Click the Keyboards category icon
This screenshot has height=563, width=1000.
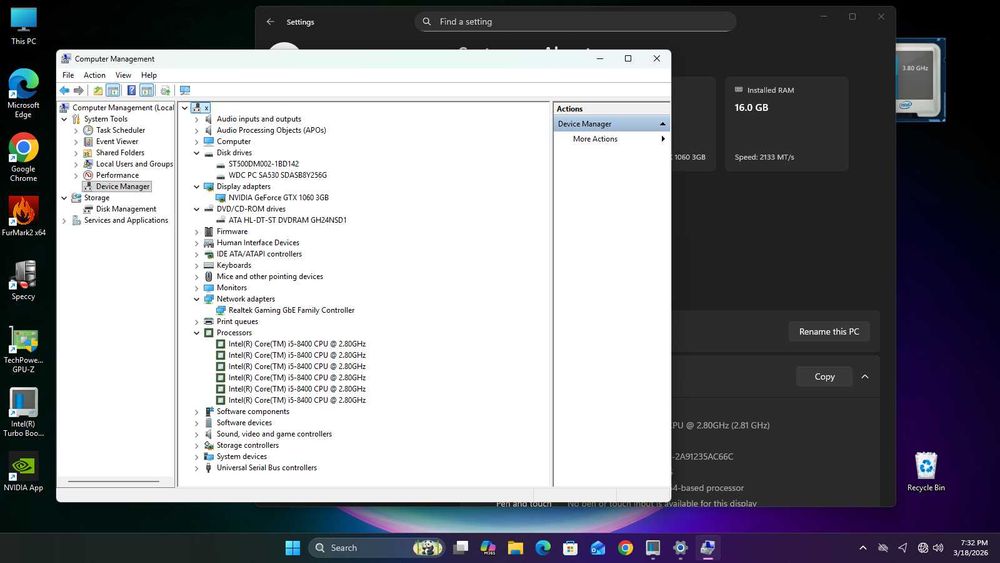(209, 265)
